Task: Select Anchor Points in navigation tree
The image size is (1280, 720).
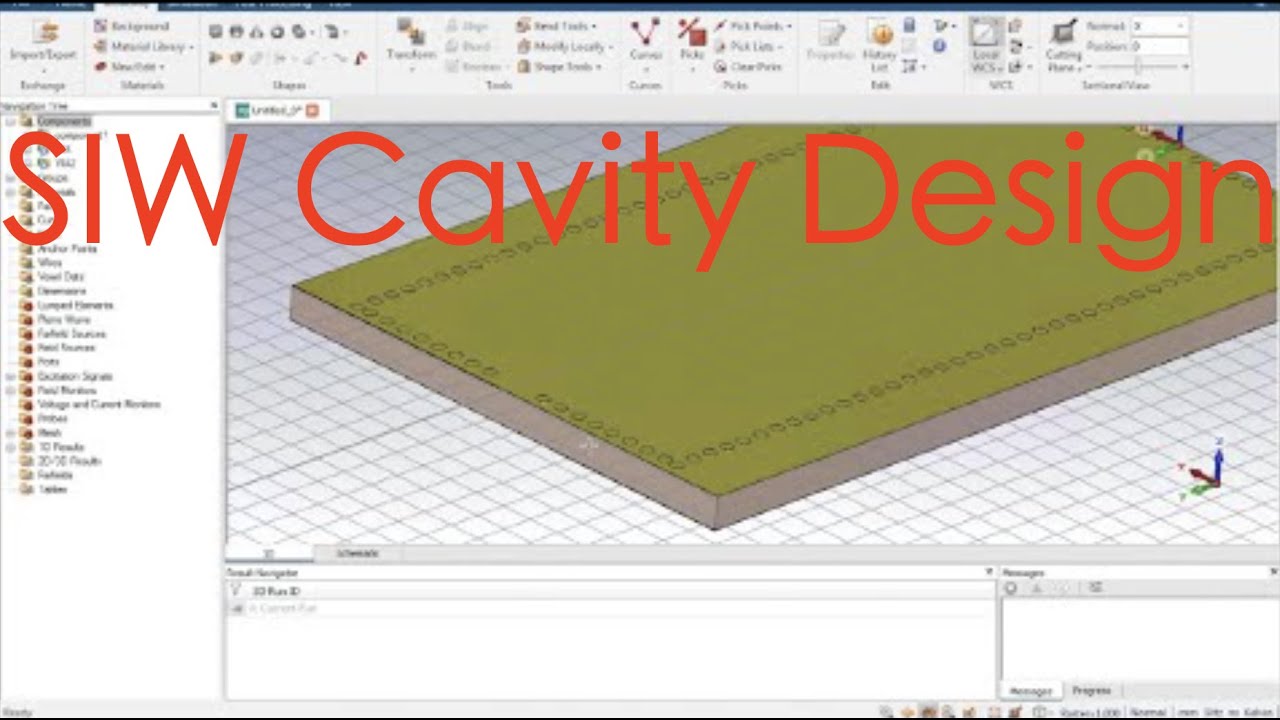Action: click(x=66, y=248)
